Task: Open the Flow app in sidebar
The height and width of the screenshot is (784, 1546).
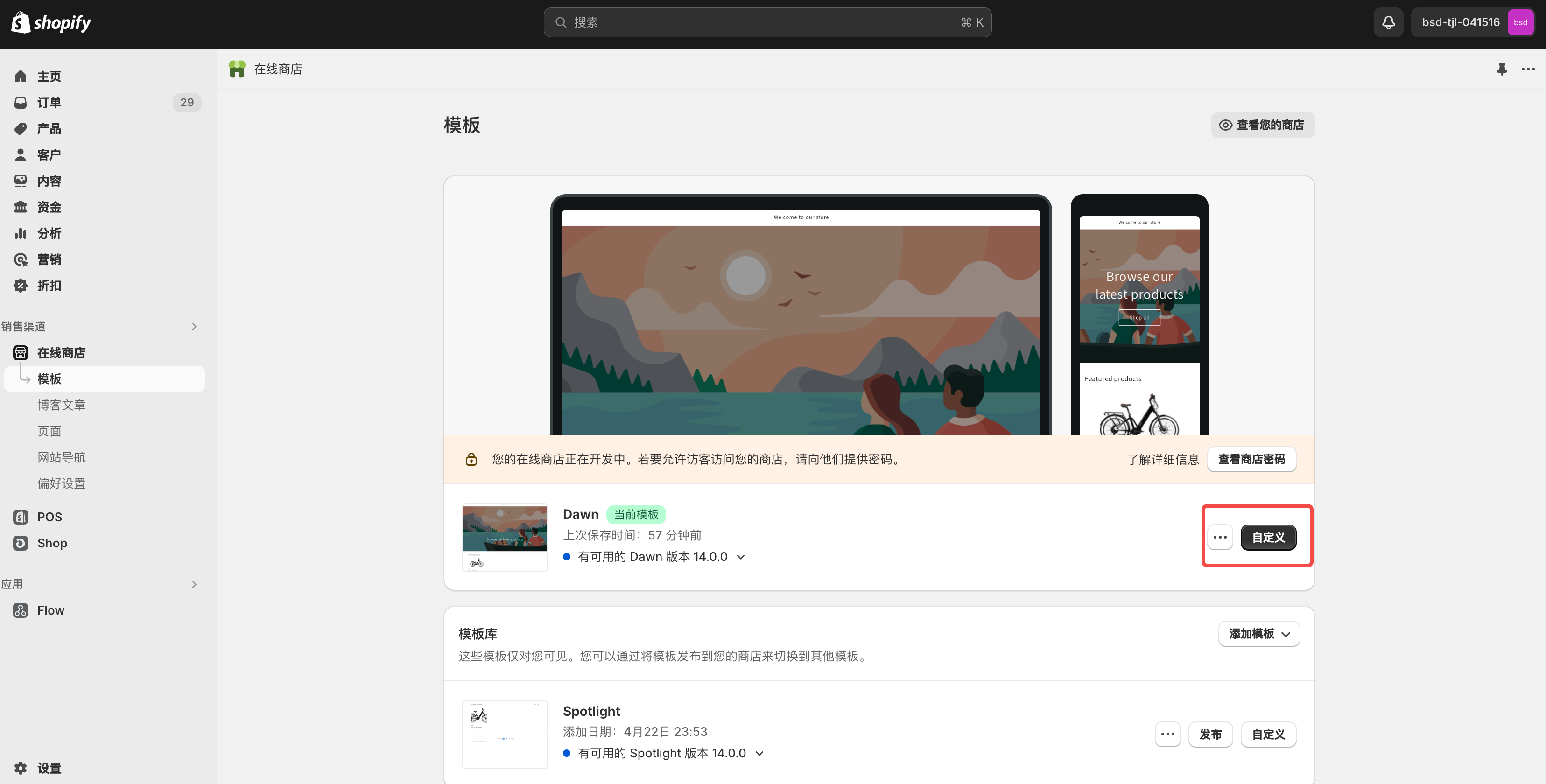Action: coord(50,610)
